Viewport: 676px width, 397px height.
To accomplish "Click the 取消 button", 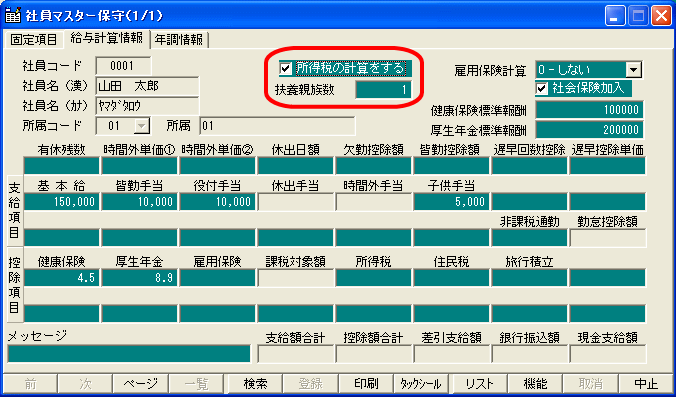I will tap(591, 383).
